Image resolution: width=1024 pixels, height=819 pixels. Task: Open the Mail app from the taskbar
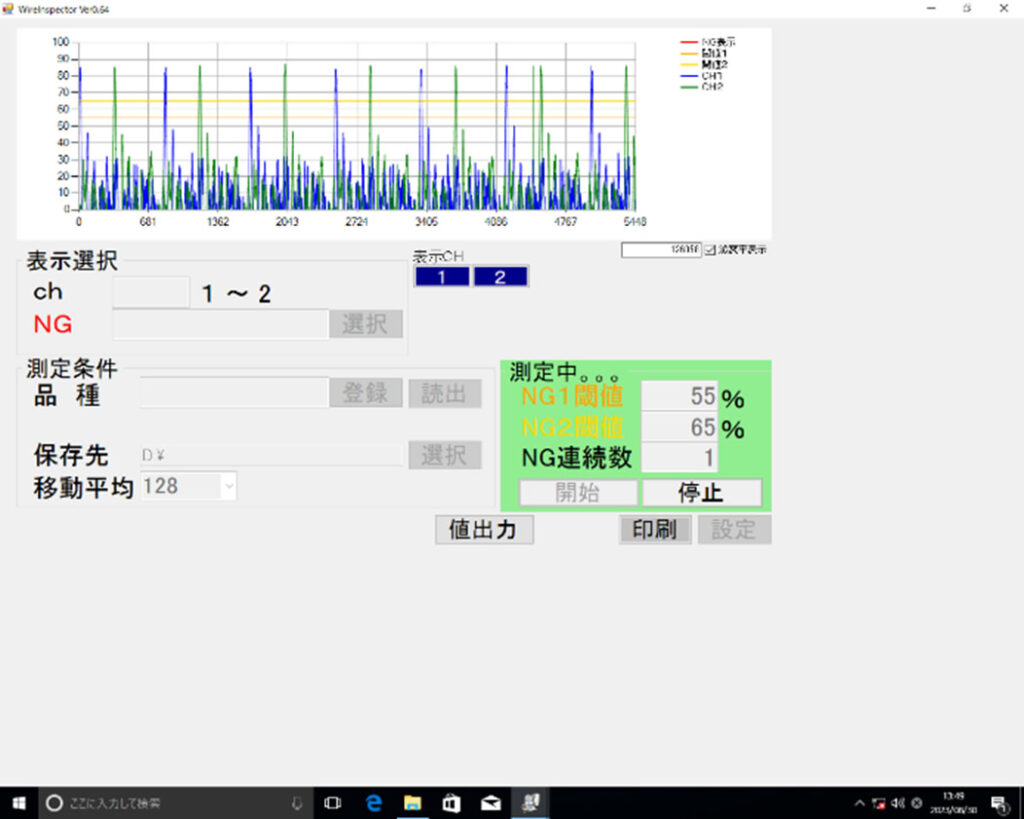[490, 803]
